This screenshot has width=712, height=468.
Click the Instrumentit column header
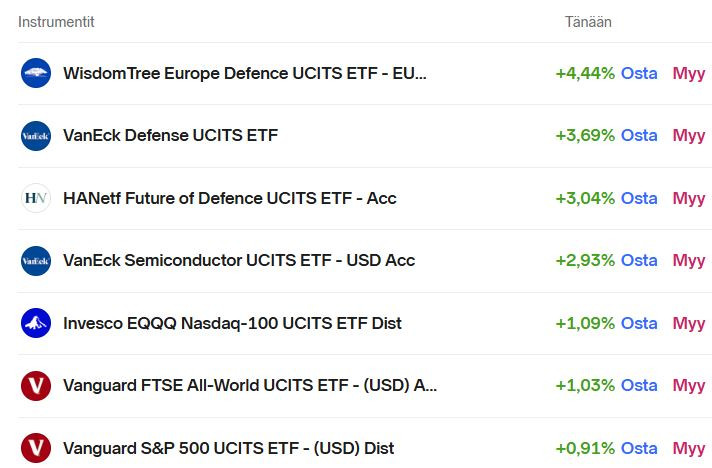(x=56, y=22)
